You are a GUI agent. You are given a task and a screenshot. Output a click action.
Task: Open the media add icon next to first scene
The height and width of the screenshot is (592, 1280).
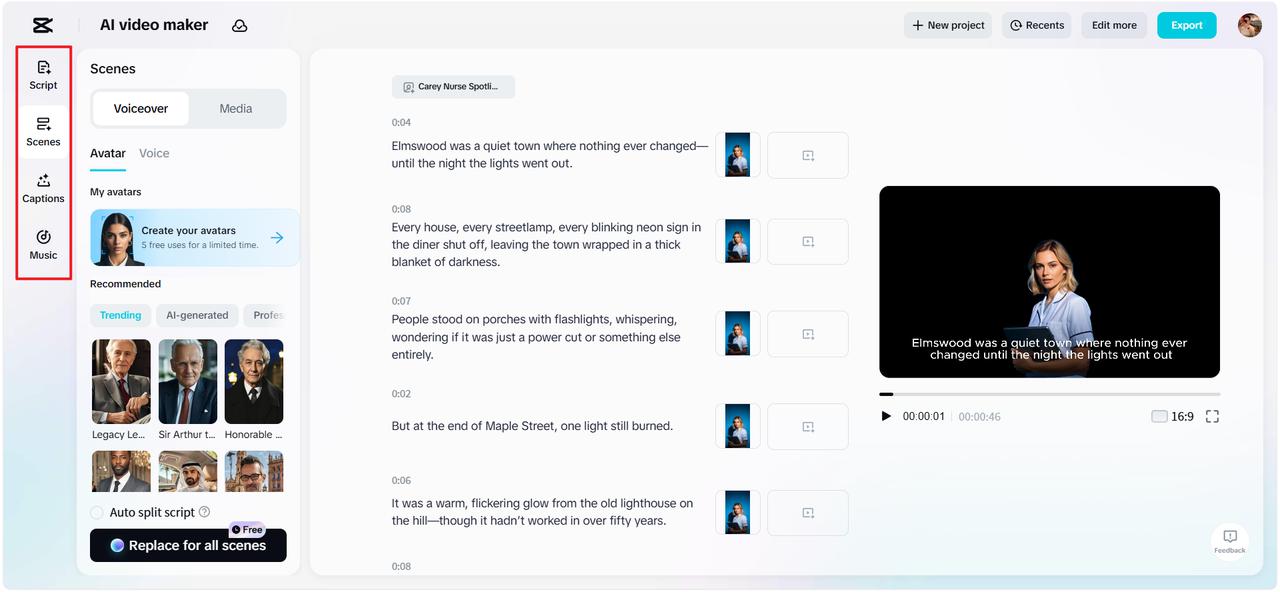tap(807, 155)
